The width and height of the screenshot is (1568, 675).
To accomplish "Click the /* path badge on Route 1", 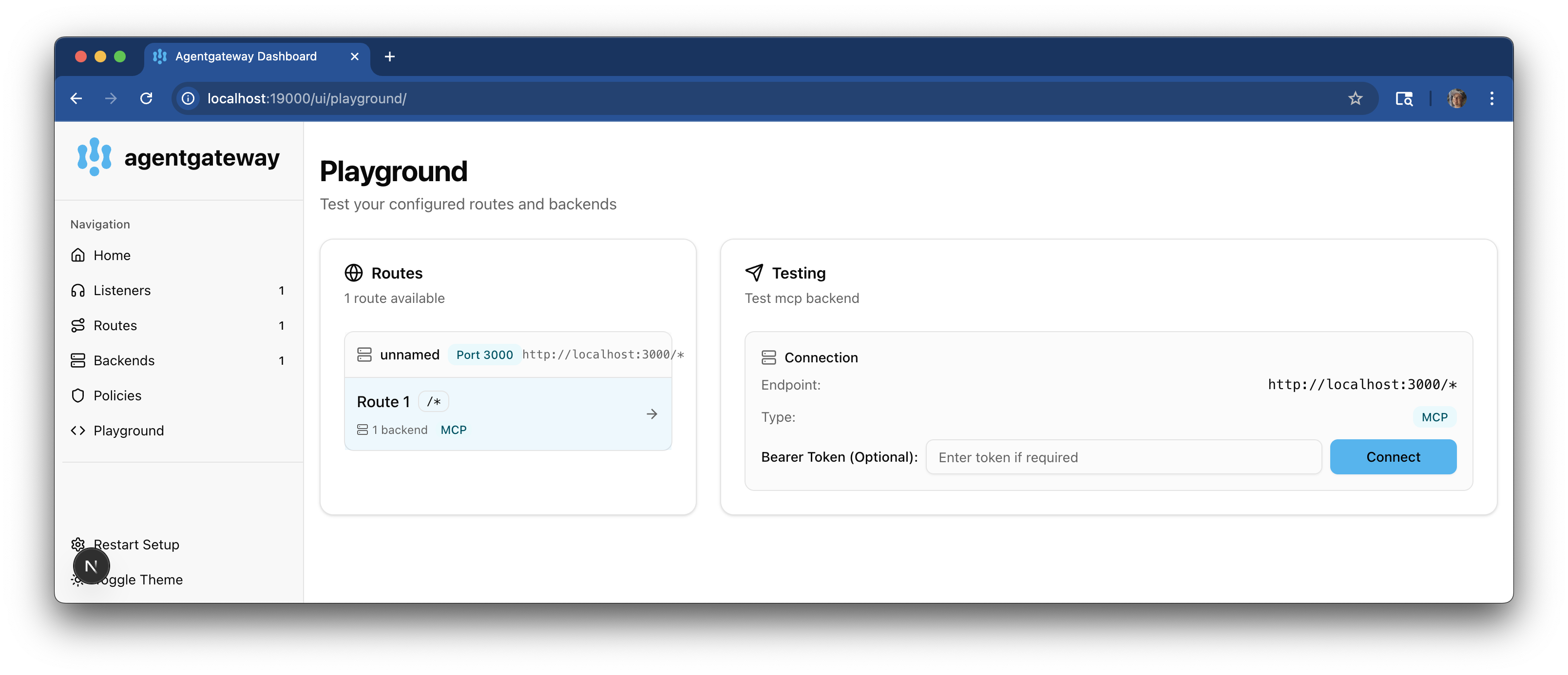I will coord(433,402).
